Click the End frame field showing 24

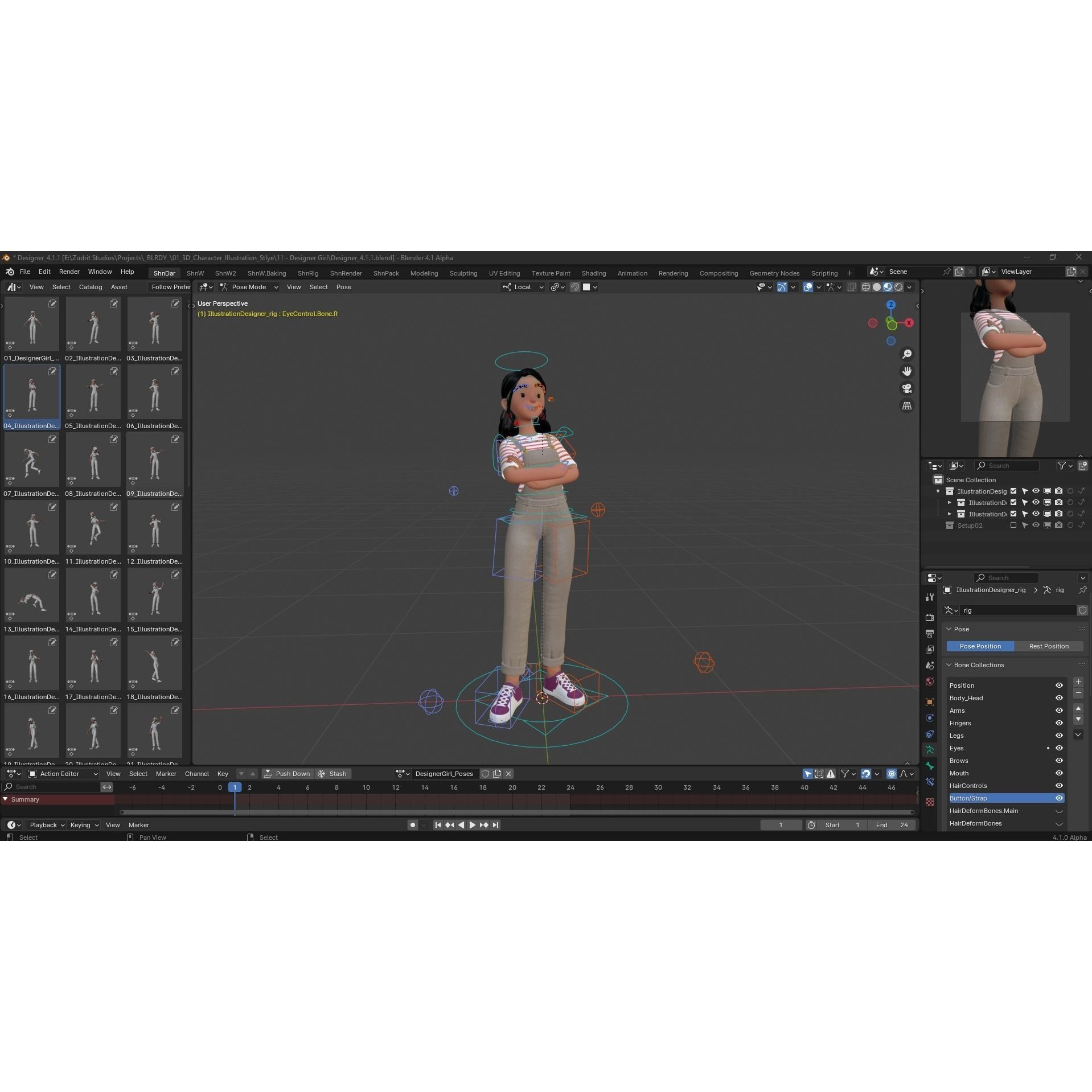[892, 825]
